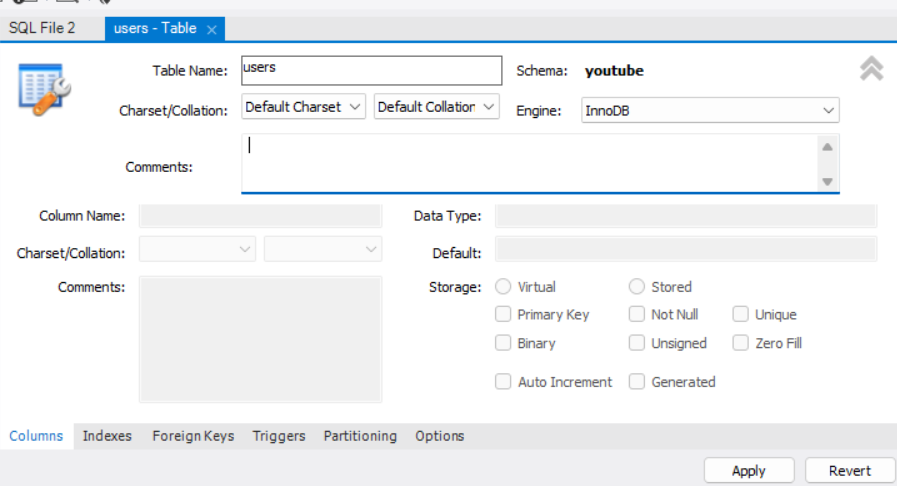
Task: Go to the Foreign Keys tab
Action: tap(193, 436)
